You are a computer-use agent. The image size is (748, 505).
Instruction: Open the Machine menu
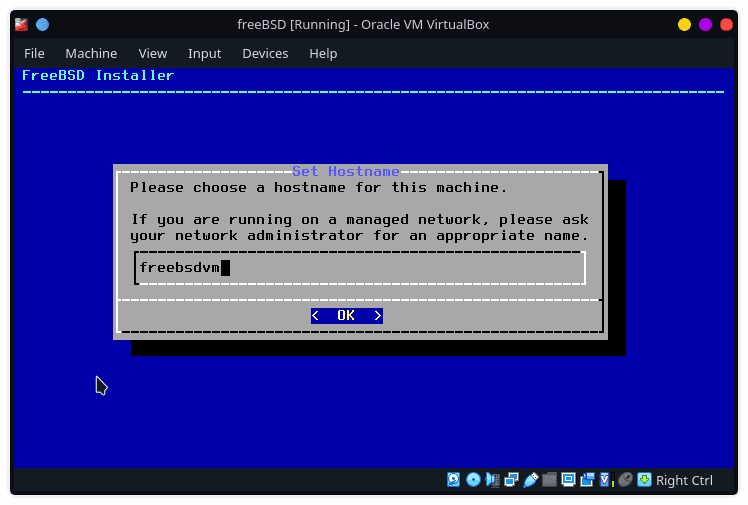point(91,53)
